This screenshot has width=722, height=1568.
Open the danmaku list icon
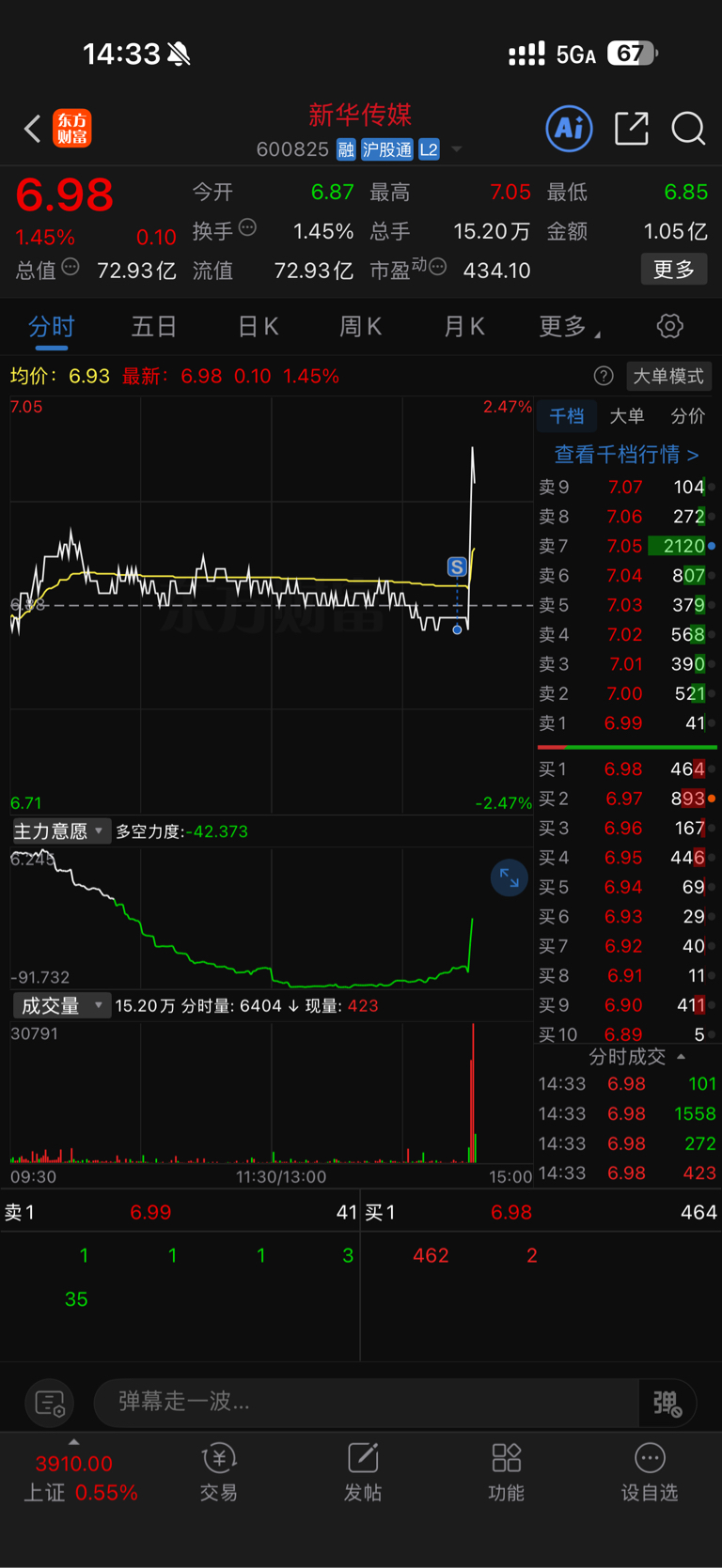[x=50, y=1404]
